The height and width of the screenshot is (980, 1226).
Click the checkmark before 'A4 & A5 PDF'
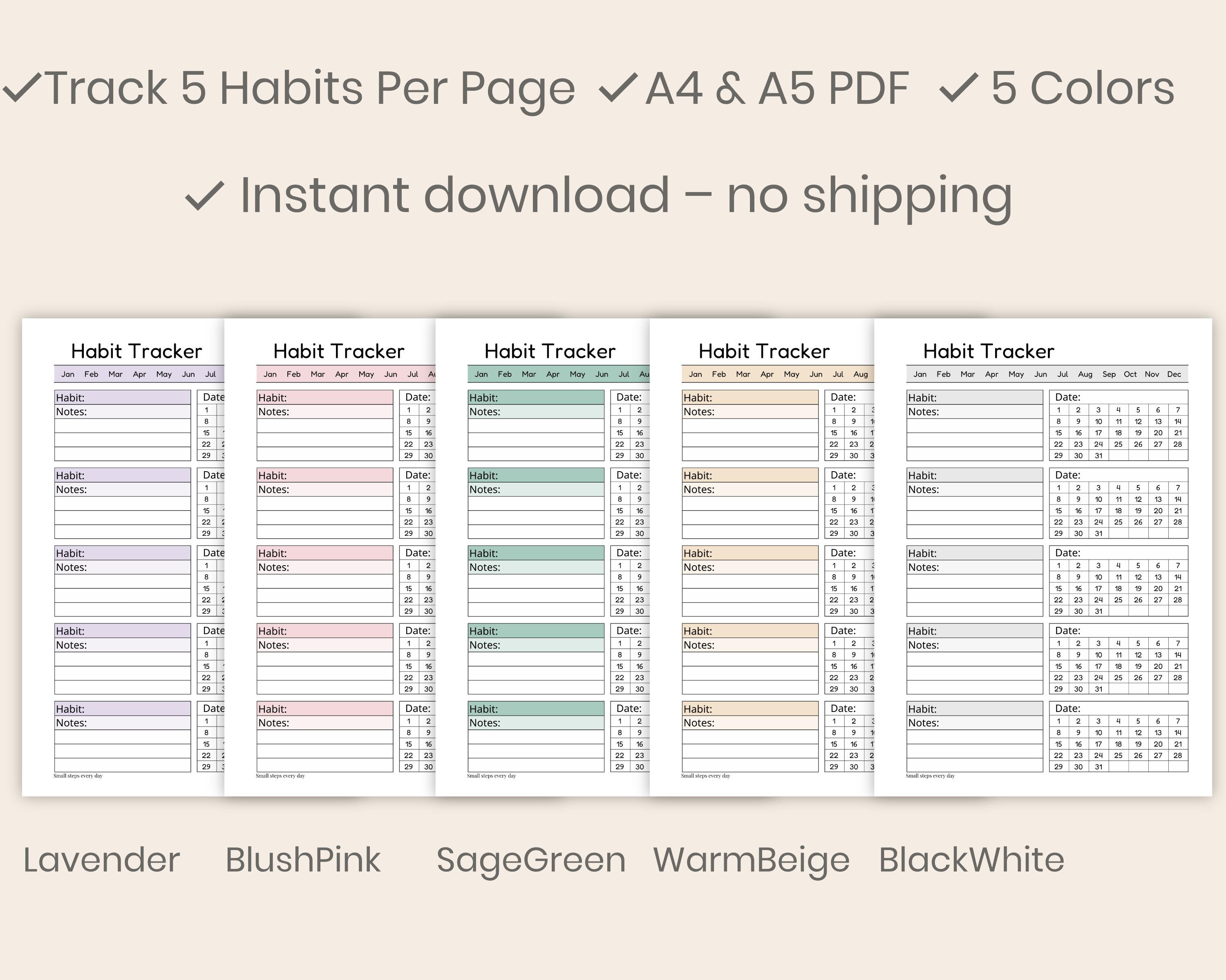[619, 88]
